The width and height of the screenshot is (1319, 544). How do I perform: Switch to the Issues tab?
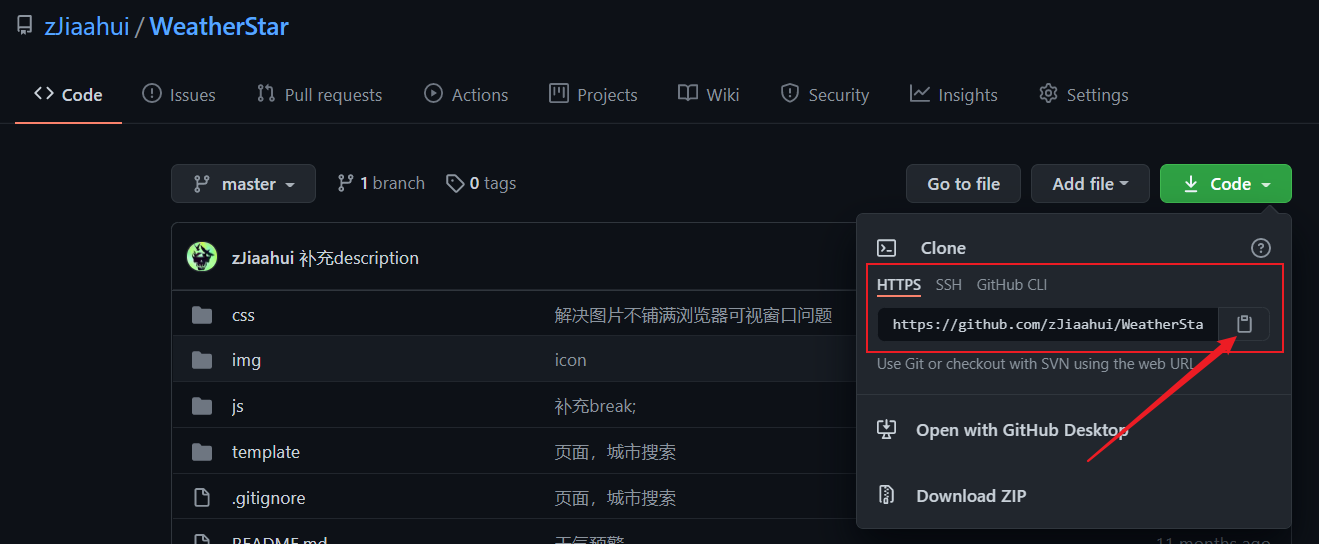[179, 94]
